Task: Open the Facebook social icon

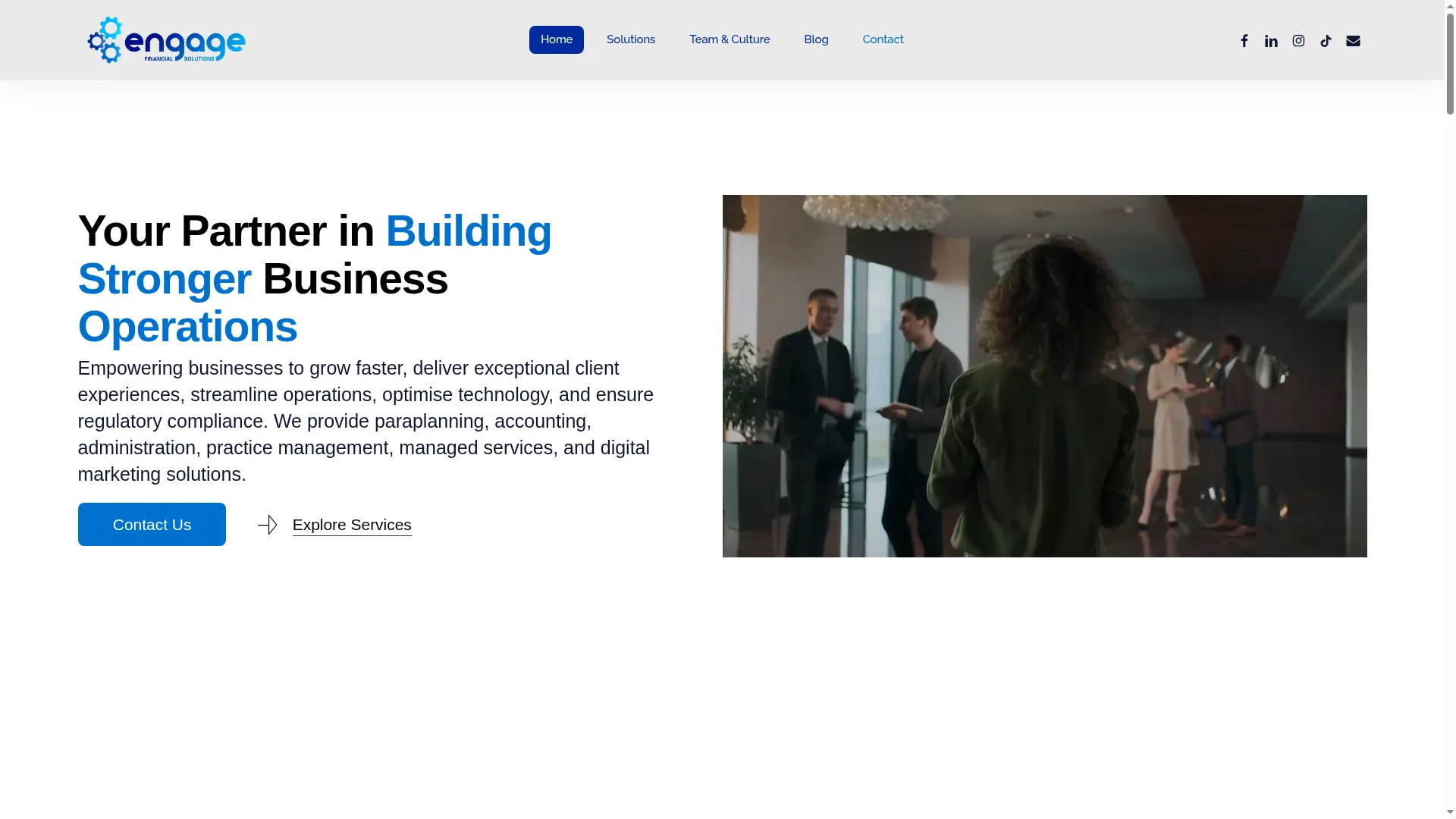Action: point(1244,41)
